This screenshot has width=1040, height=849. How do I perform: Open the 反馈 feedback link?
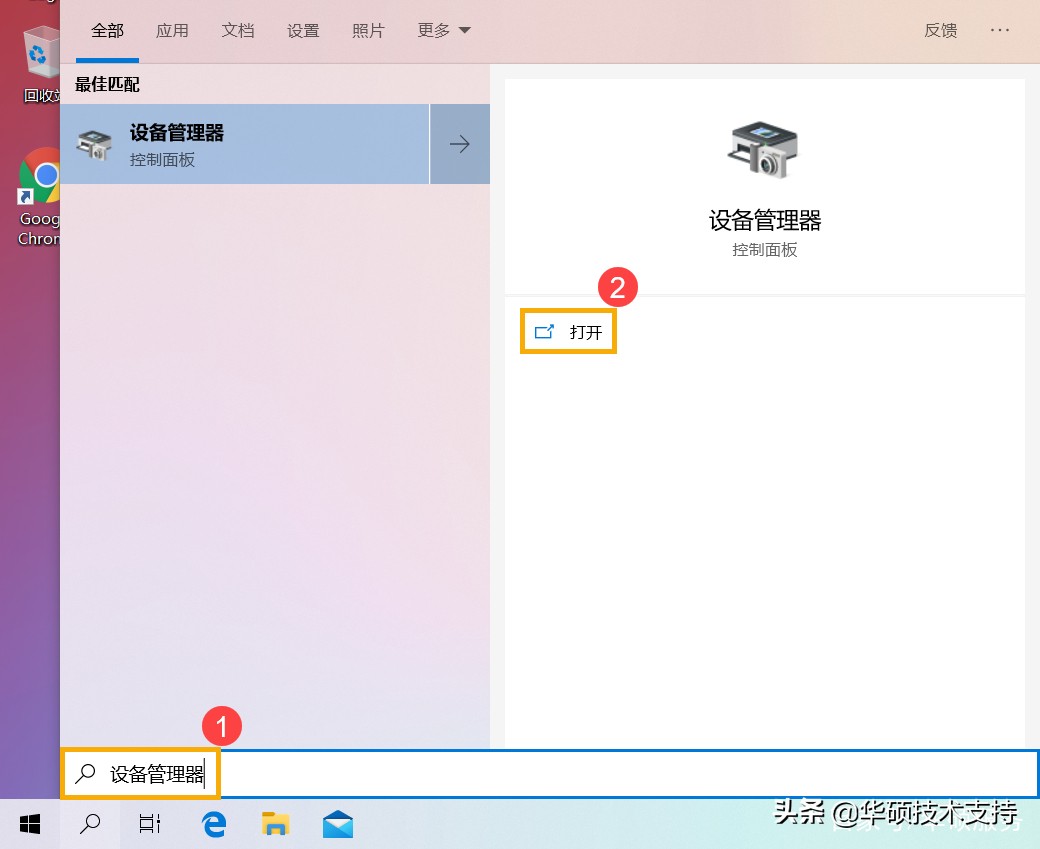pos(940,30)
